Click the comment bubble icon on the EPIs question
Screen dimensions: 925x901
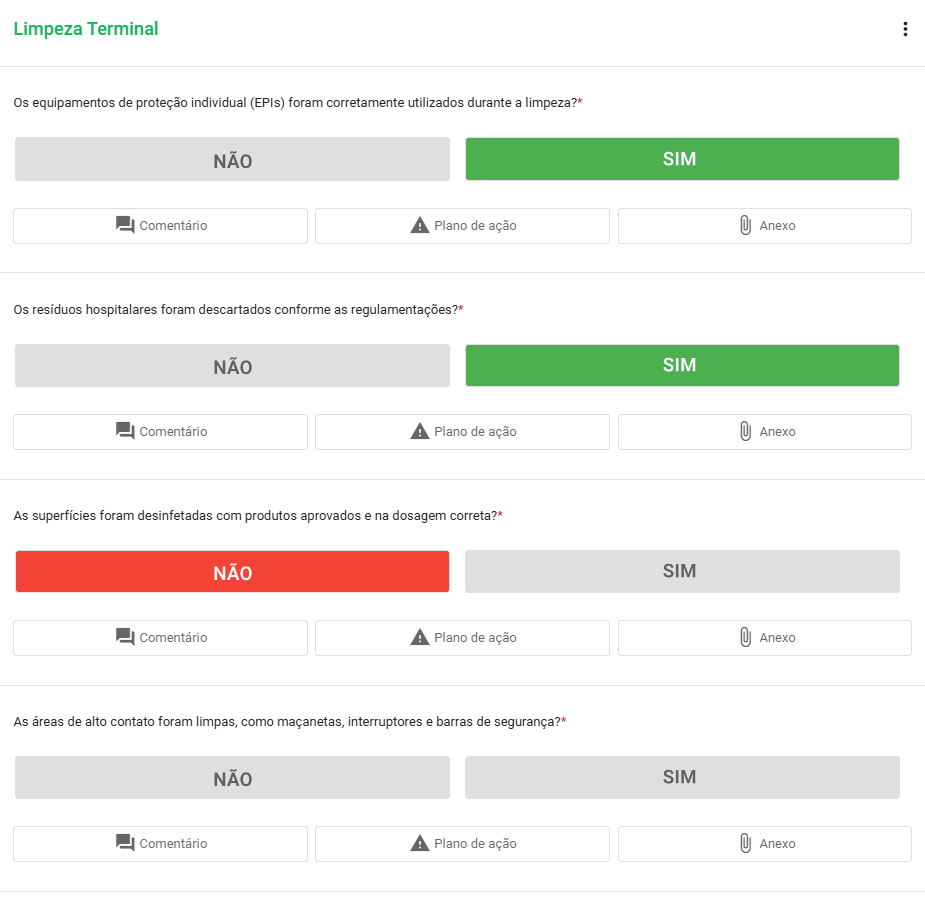tap(124, 225)
